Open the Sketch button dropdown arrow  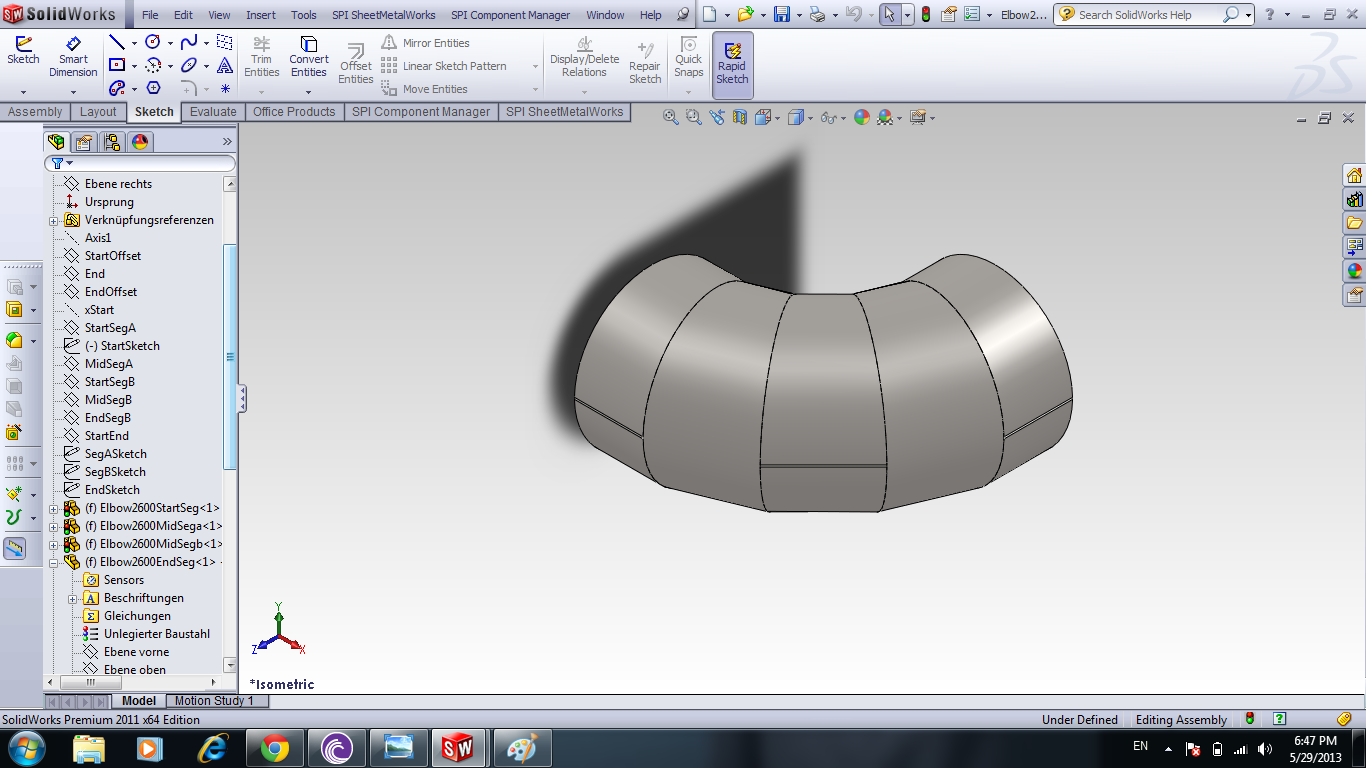pos(22,92)
